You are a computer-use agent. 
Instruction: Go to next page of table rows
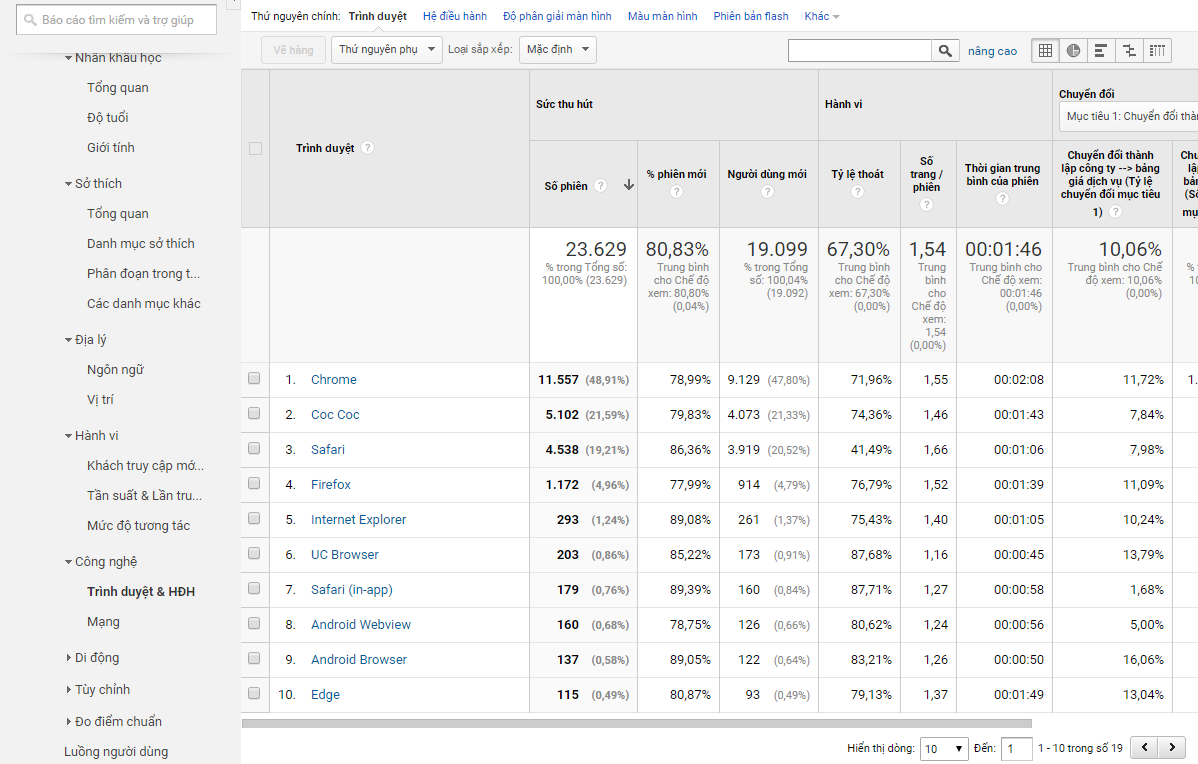point(1172,748)
